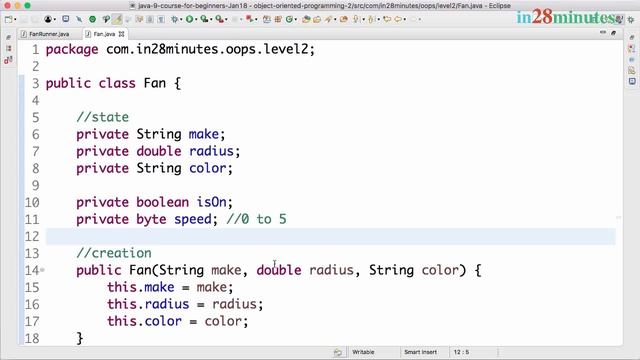Viewport: 640px width, 360px height.
Task: Click 'this.radius' on line 16
Action: (148, 304)
